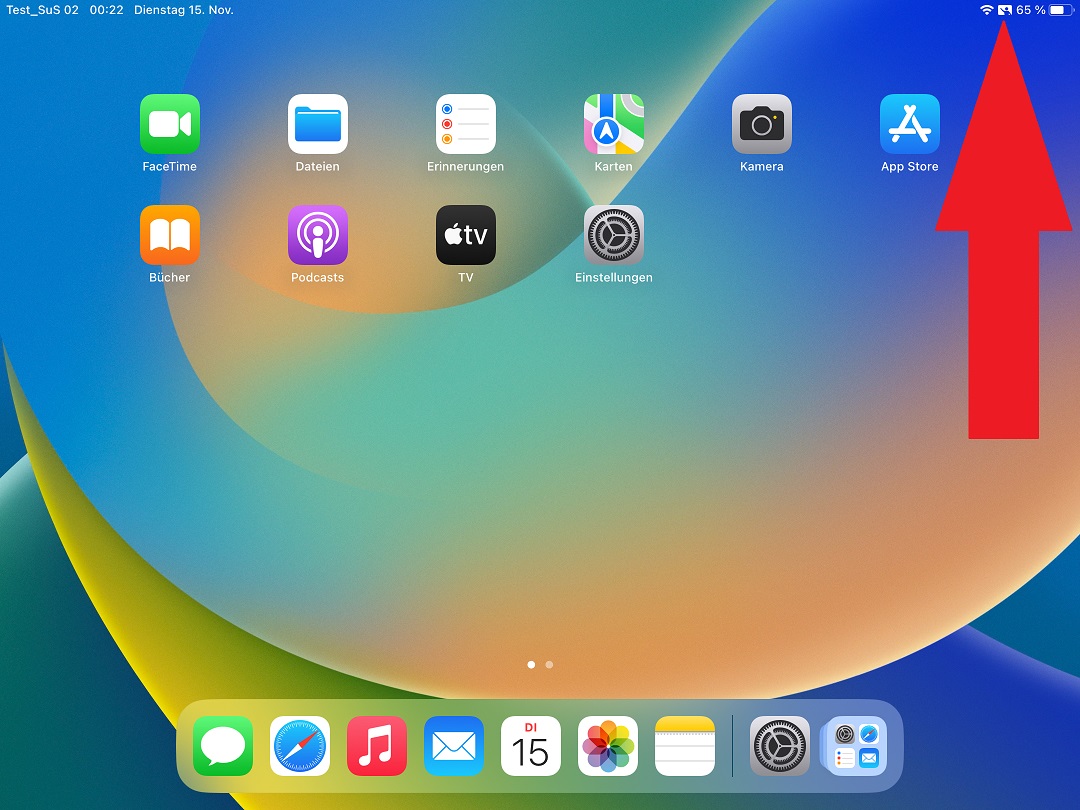Tap the Kamera label text
The image size is (1080, 810).
pos(762,166)
